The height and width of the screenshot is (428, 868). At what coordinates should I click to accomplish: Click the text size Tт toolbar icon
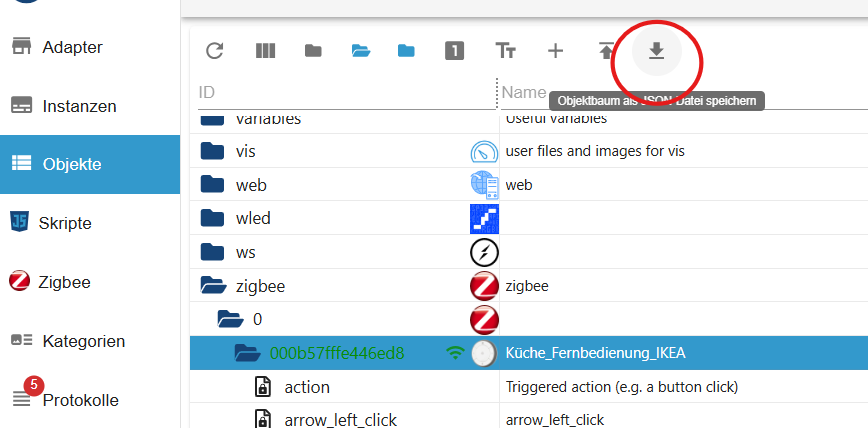pos(506,51)
